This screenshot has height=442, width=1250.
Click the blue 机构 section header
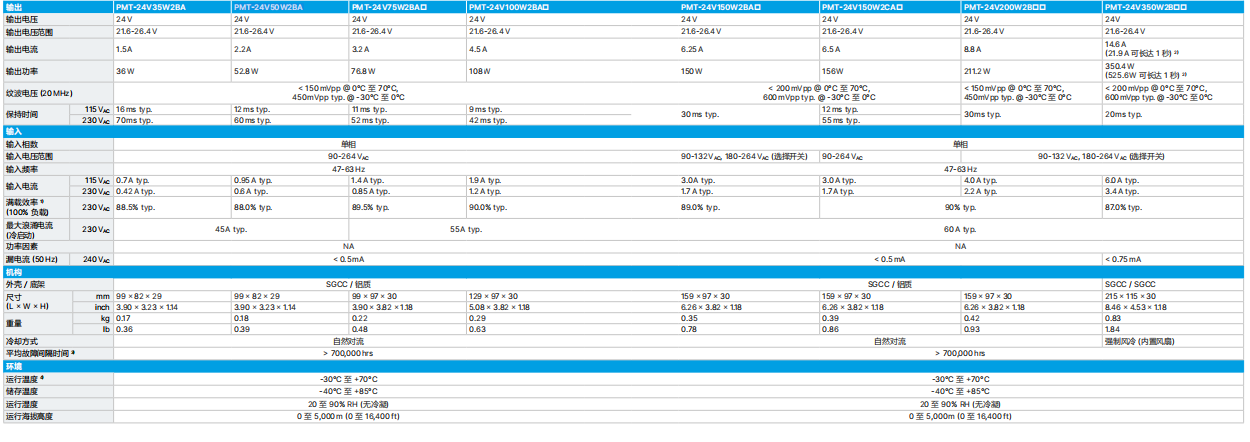tap(14, 271)
